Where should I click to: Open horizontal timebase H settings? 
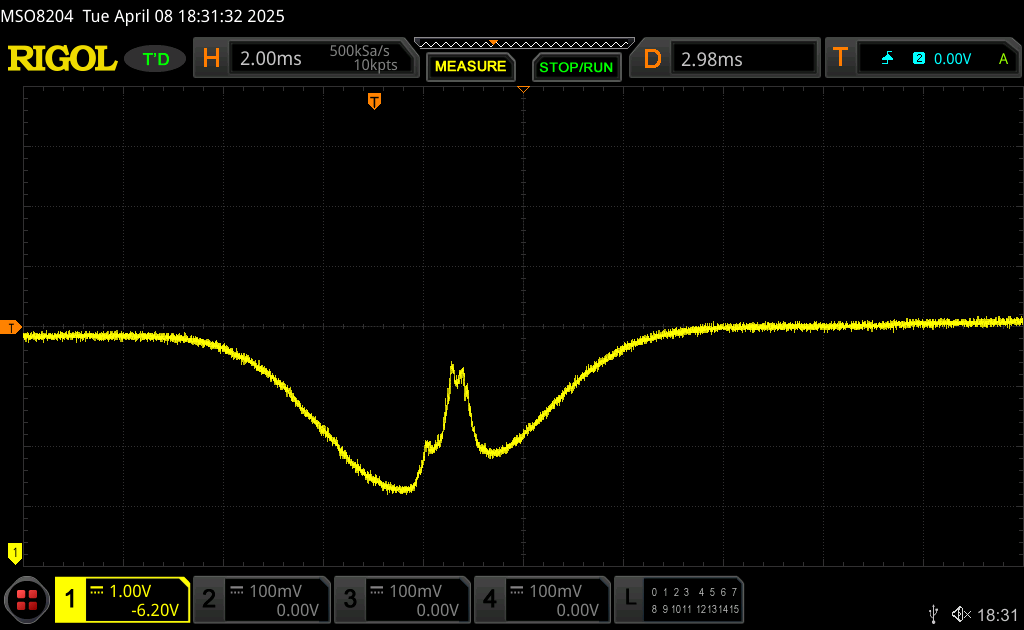coord(211,59)
